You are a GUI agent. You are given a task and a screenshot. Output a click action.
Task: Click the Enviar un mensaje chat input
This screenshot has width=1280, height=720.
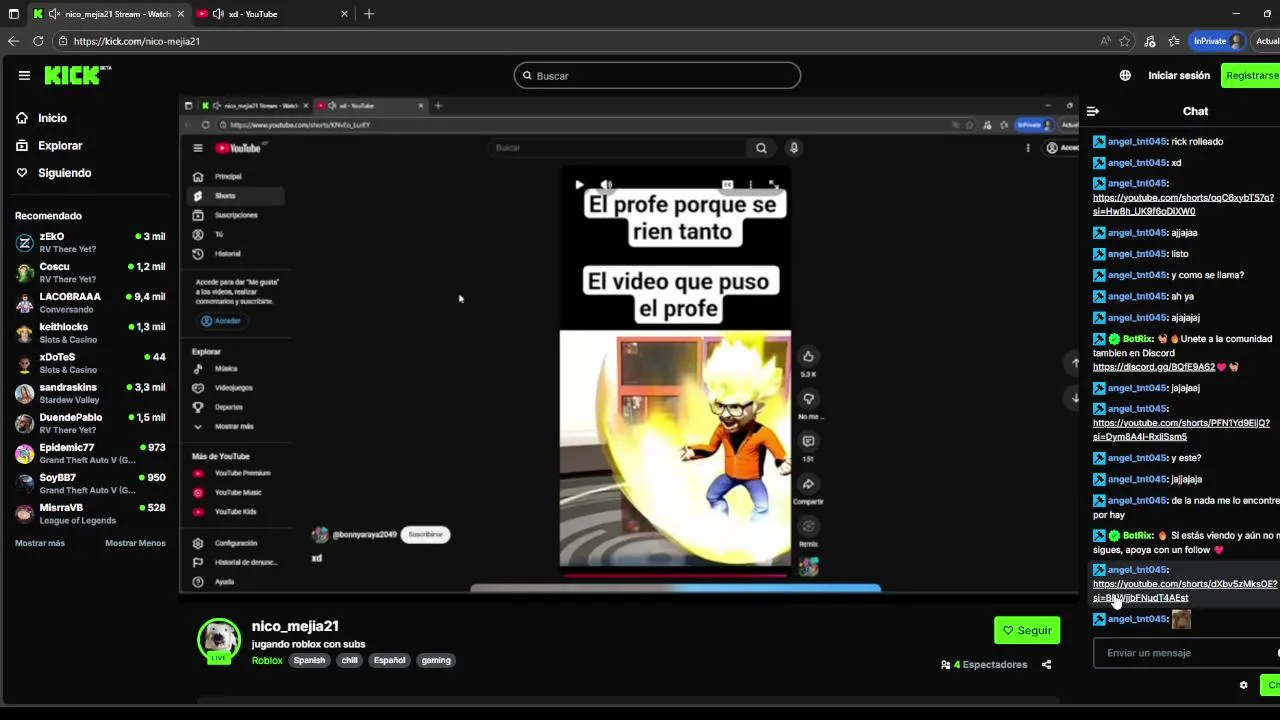coord(1187,653)
